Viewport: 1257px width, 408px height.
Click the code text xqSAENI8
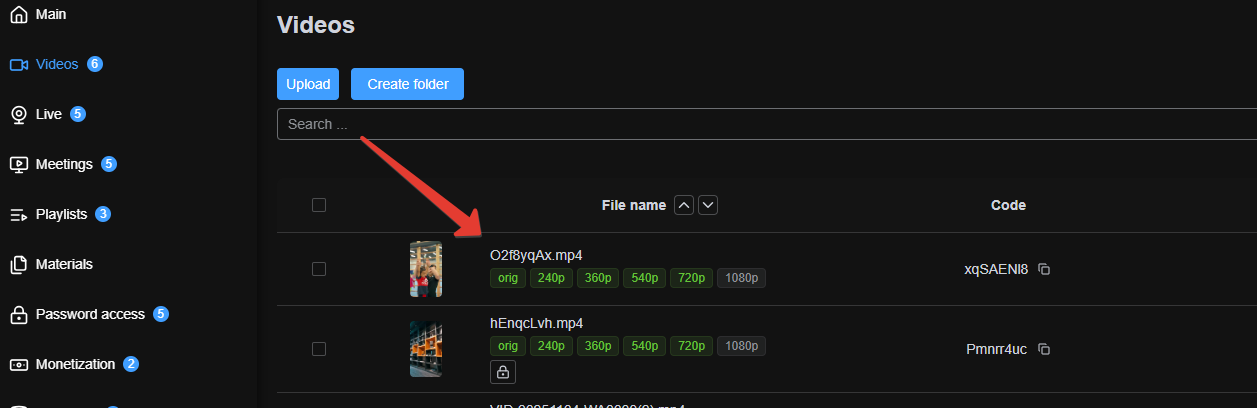[996, 269]
